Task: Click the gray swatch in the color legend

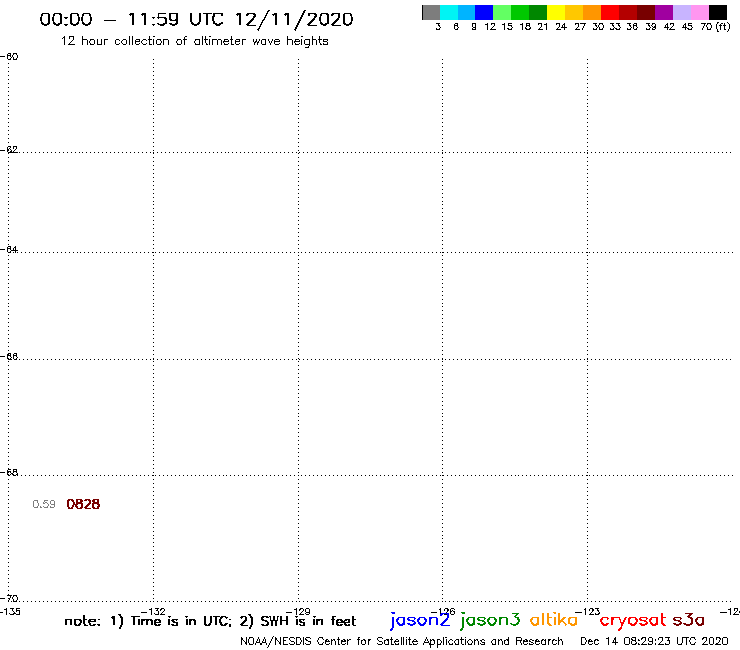Action: pos(431,12)
